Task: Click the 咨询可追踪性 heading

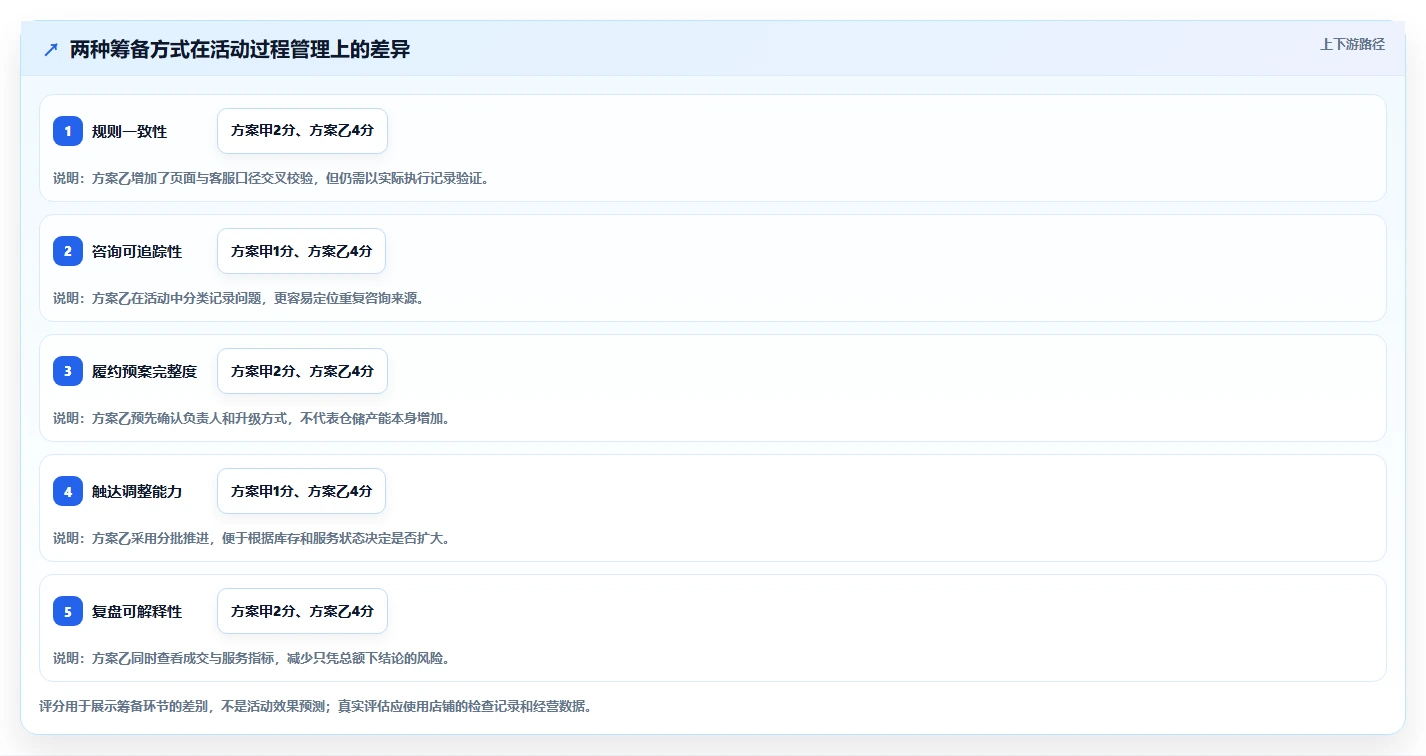Action: pyautogui.click(x=137, y=251)
